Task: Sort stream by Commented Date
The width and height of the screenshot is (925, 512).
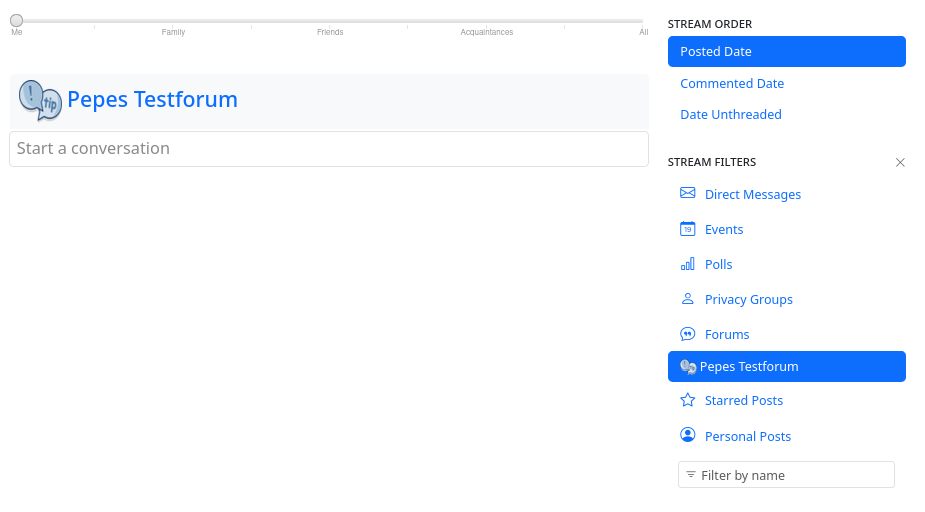Action: pyautogui.click(x=732, y=84)
